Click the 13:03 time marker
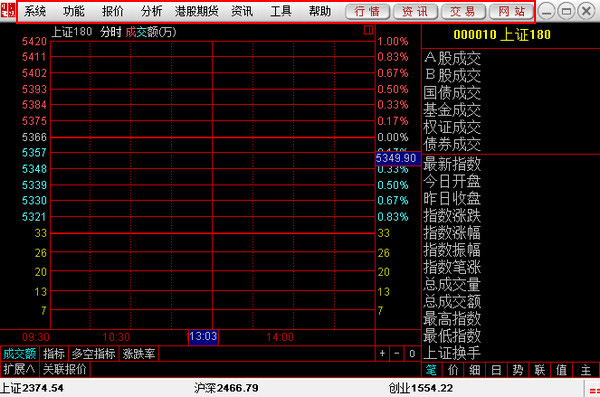Viewport: 600px width, 397px height. 203,337
